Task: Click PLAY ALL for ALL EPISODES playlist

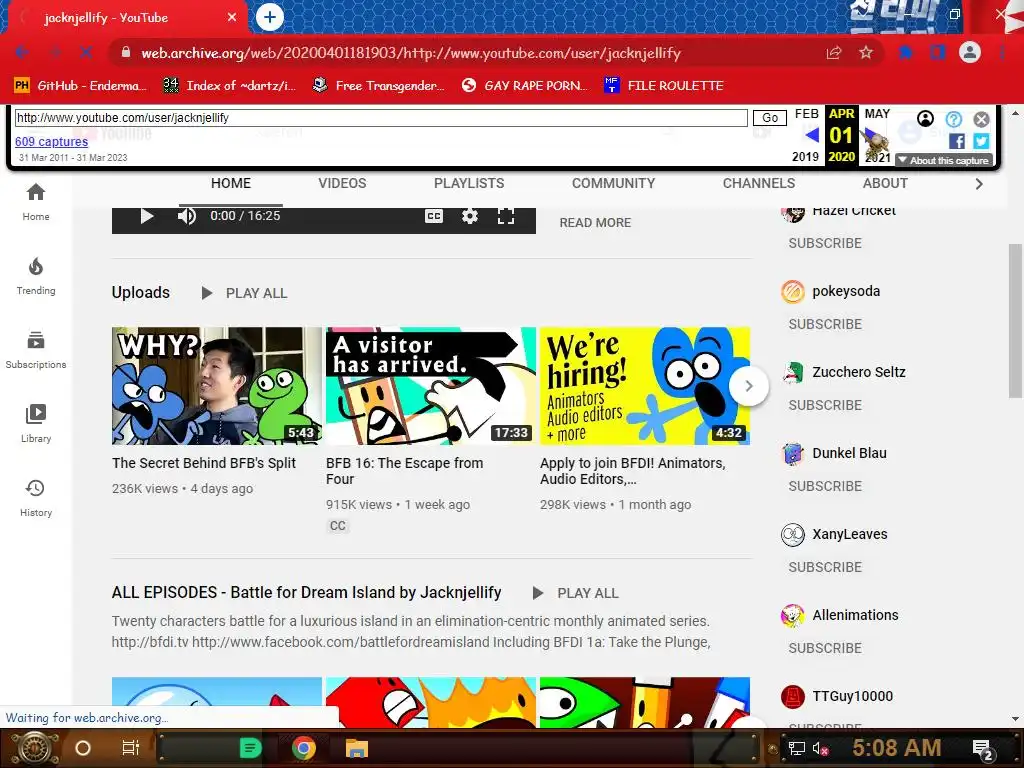Action: point(575,593)
